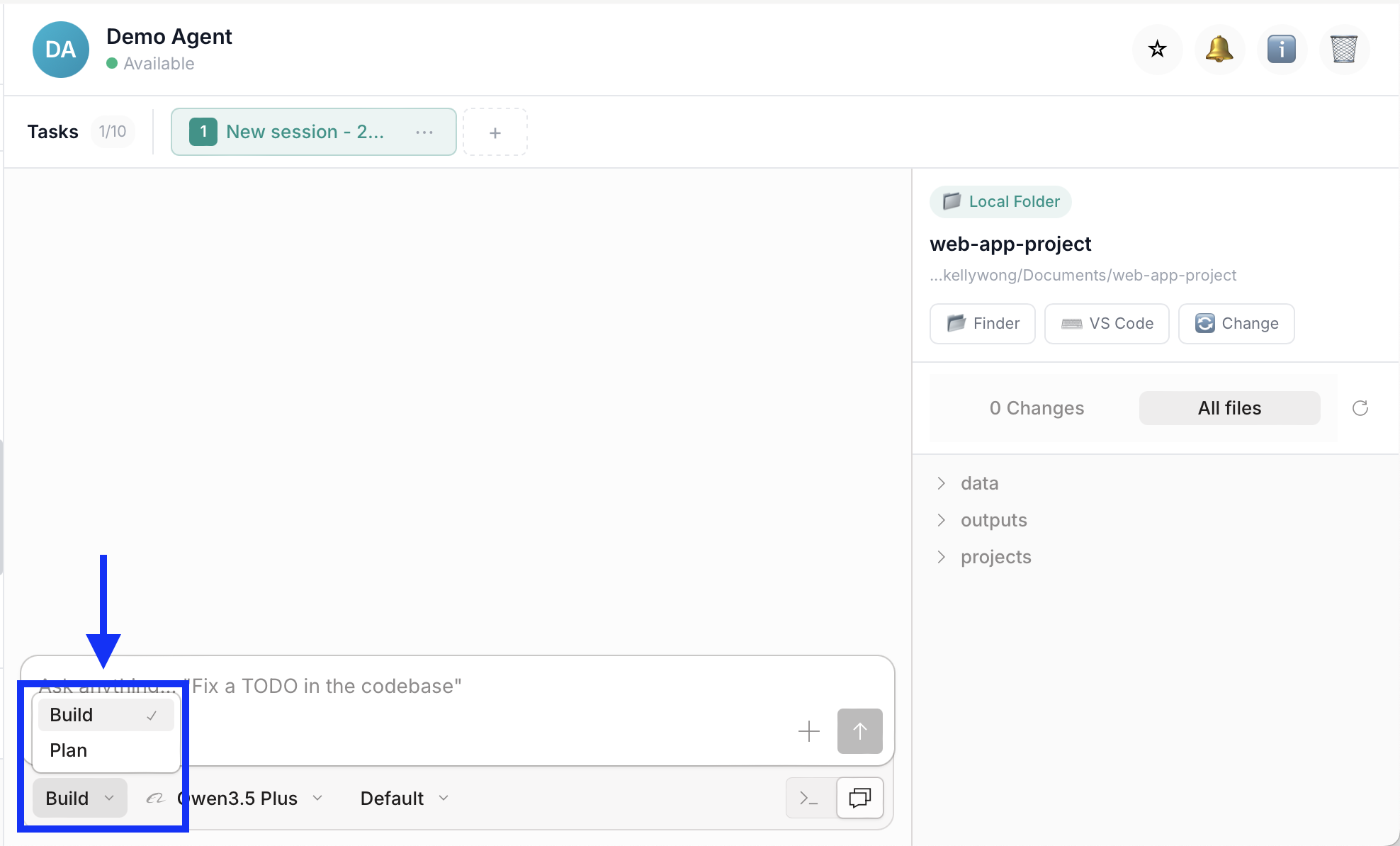Select the terminal mode icon
1400x846 pixels.
808,798
